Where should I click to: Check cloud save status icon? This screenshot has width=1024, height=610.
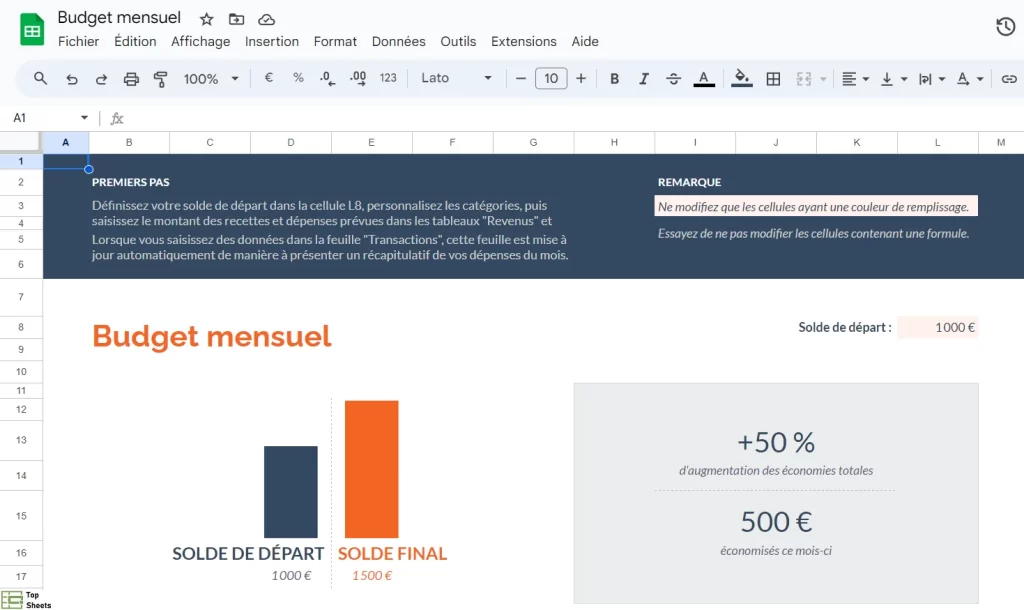point(266,20)
